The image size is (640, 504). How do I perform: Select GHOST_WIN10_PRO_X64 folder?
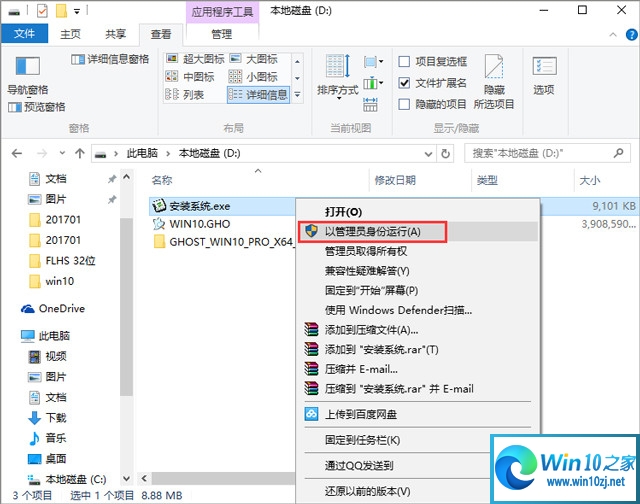pyautogui.click(x=223, y=242)
